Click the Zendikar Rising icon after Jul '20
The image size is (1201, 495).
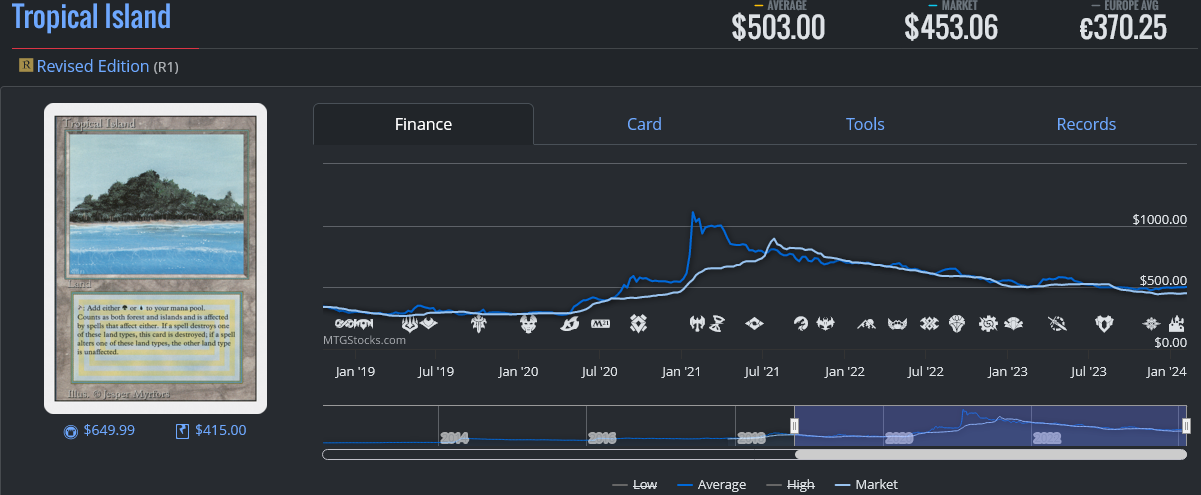638,324
